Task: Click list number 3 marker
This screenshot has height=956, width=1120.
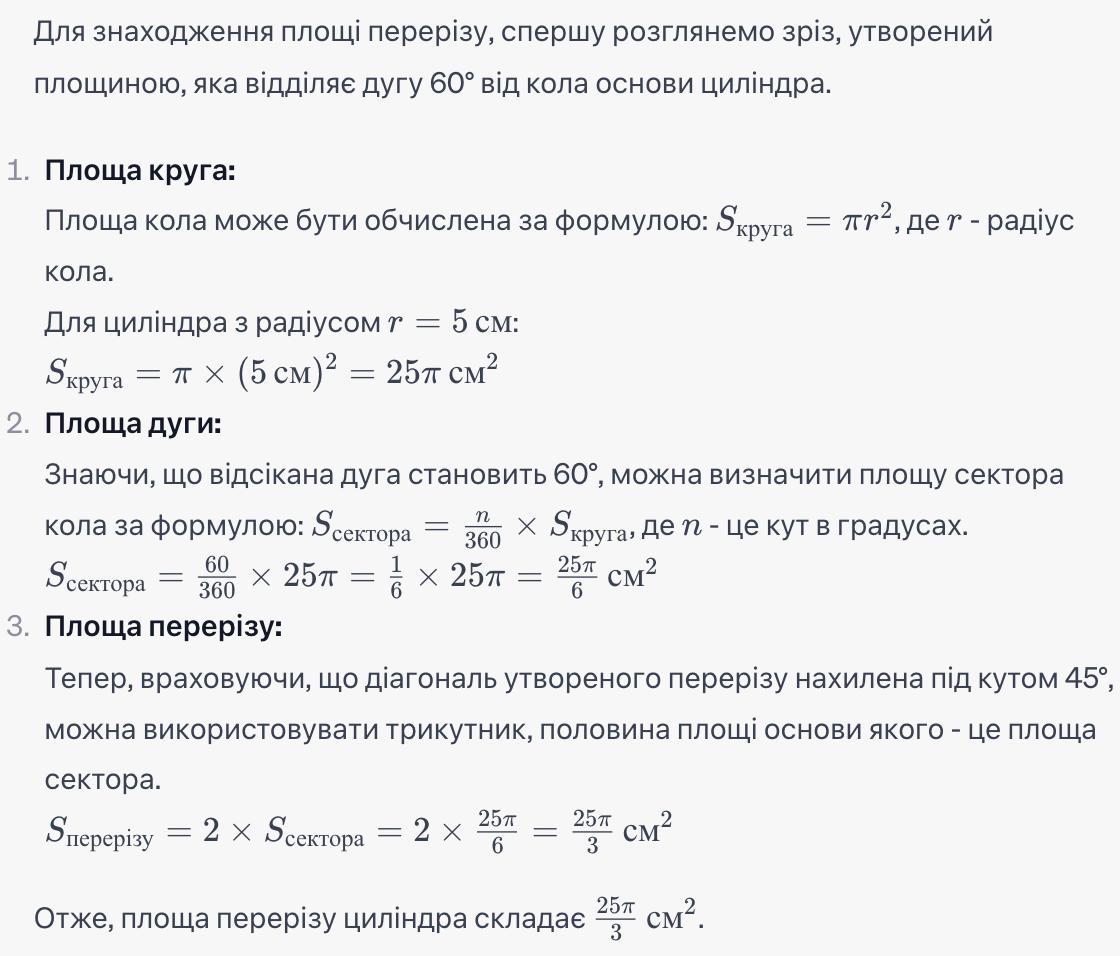Action: (18, 627)
